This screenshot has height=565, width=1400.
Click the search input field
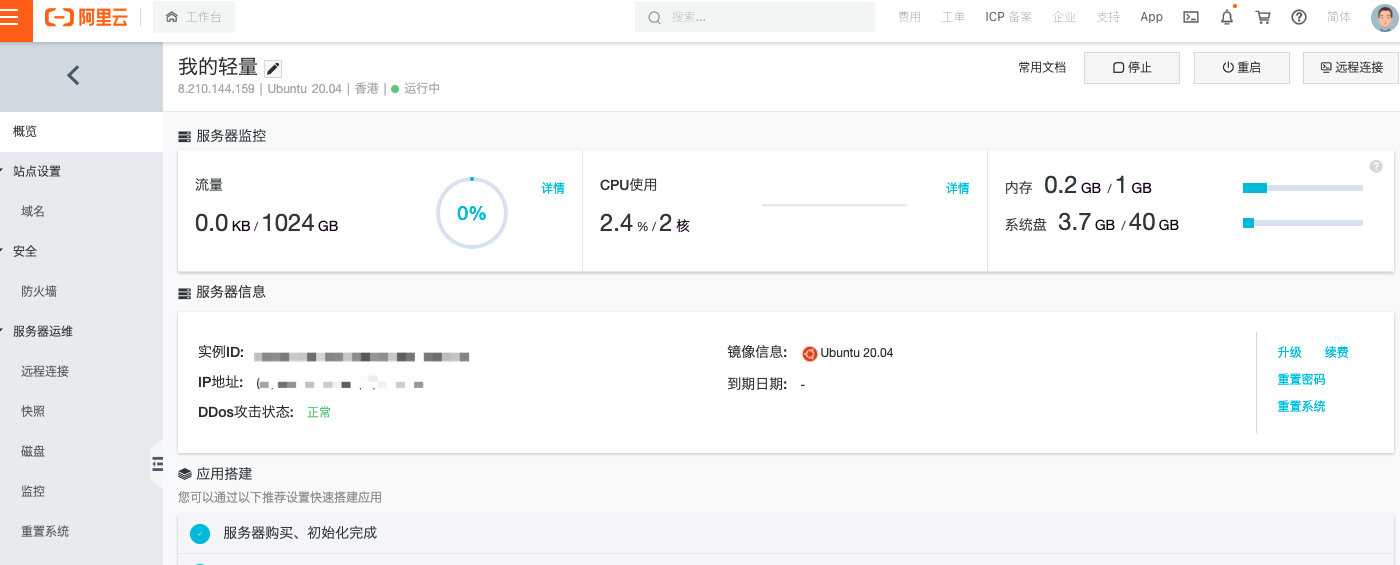(x=755, y=17)
